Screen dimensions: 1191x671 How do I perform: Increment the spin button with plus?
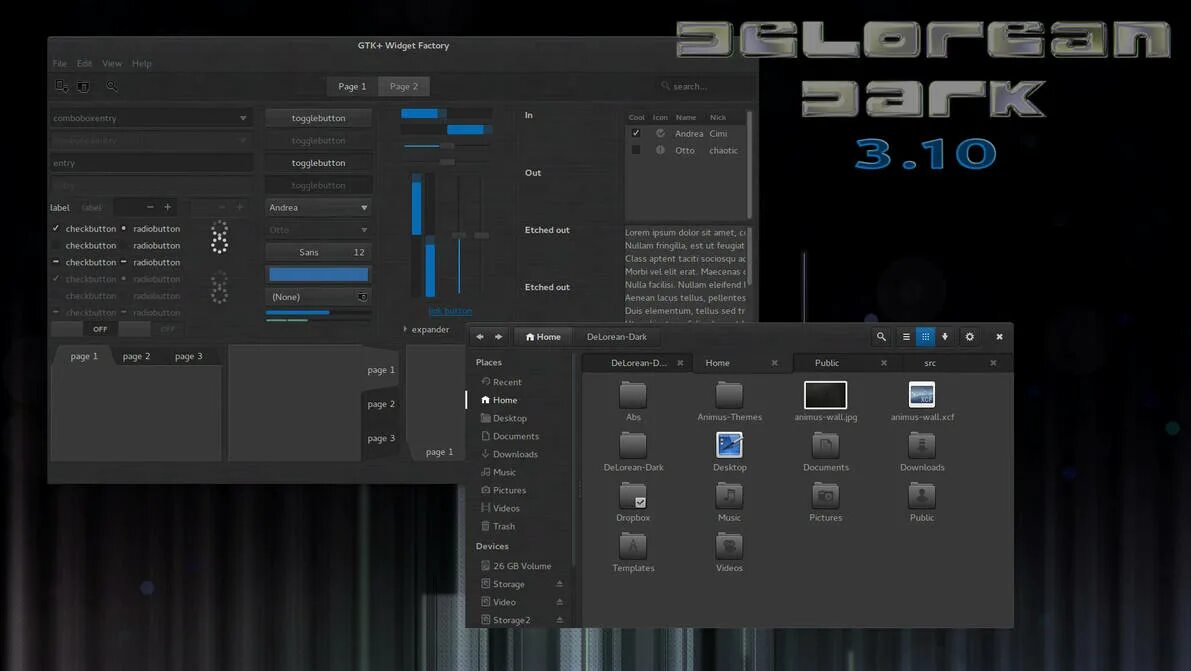[x=168, y=207]
